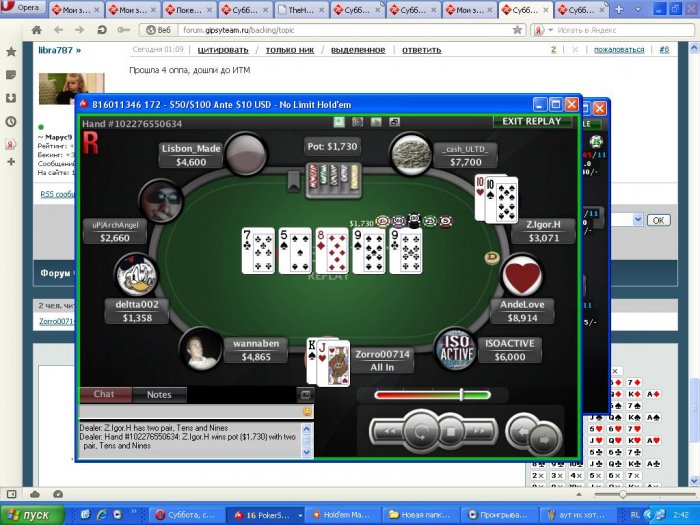Click the chat input field

[x=191, y=411]
